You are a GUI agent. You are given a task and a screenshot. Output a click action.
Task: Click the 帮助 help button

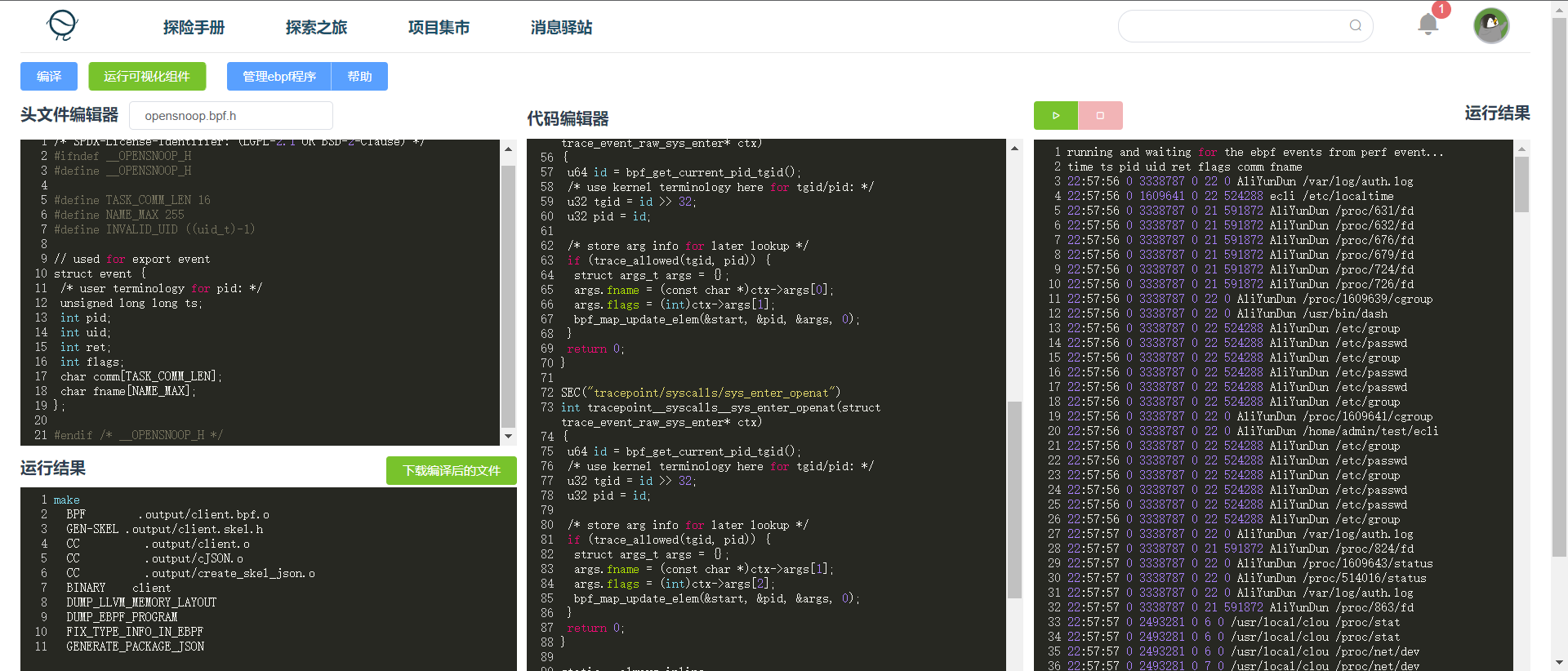click(359, 77)
